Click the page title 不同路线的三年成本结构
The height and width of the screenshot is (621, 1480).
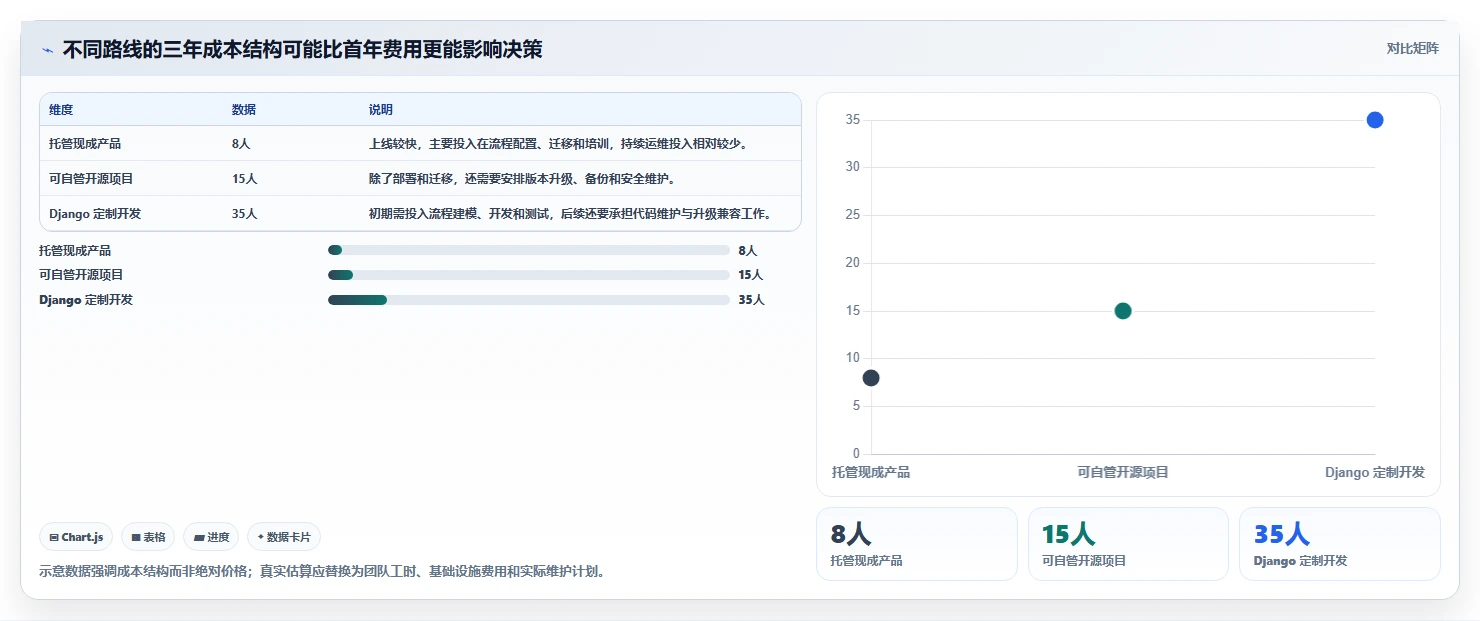coord(302,49)
